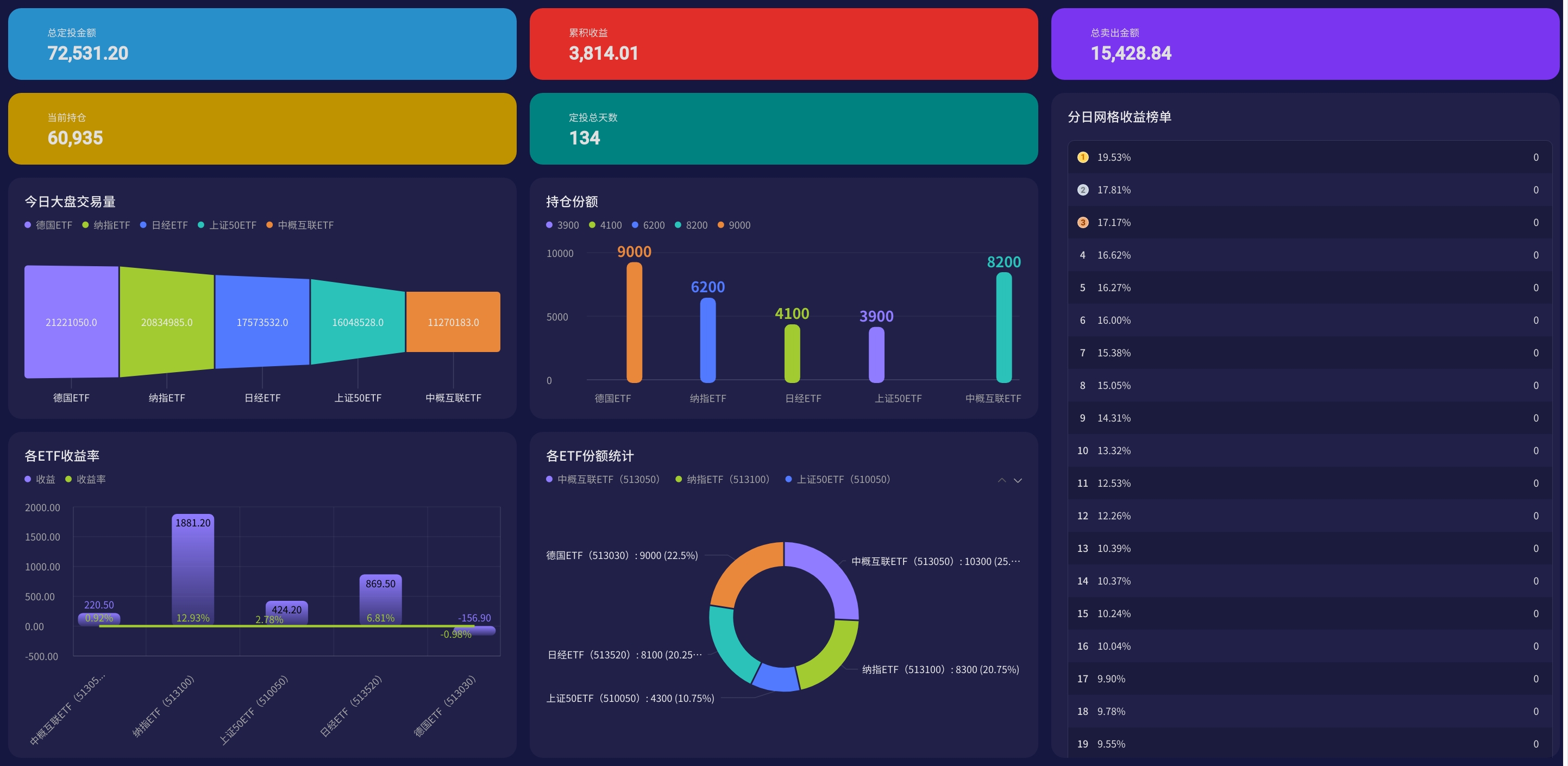Click blue dot beside 上证50ETF（510050）legend
Viewport: 1568px width, 766px height.
tap(788, 480)
